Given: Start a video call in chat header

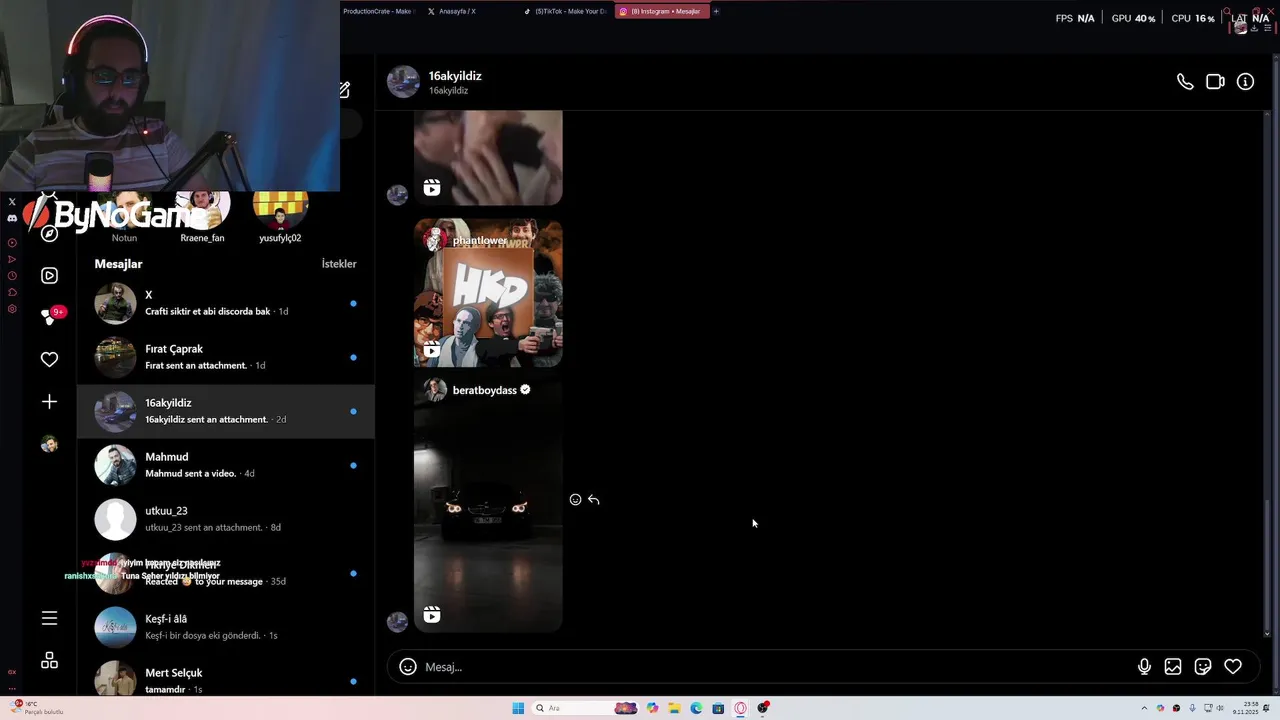Looking at the screenshot, I should tap(1215, 82).
